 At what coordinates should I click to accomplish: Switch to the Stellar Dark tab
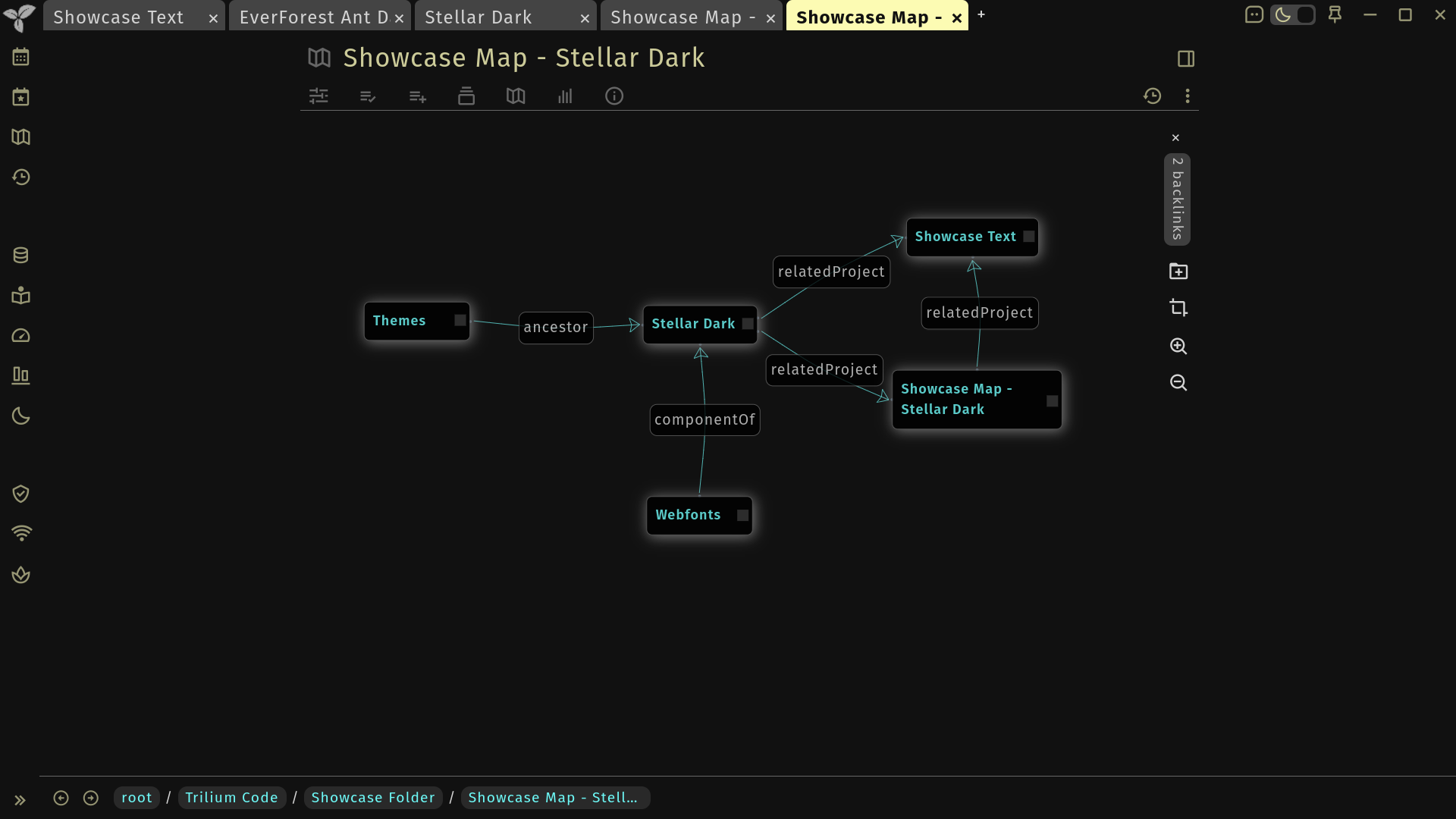pos(506,17)
